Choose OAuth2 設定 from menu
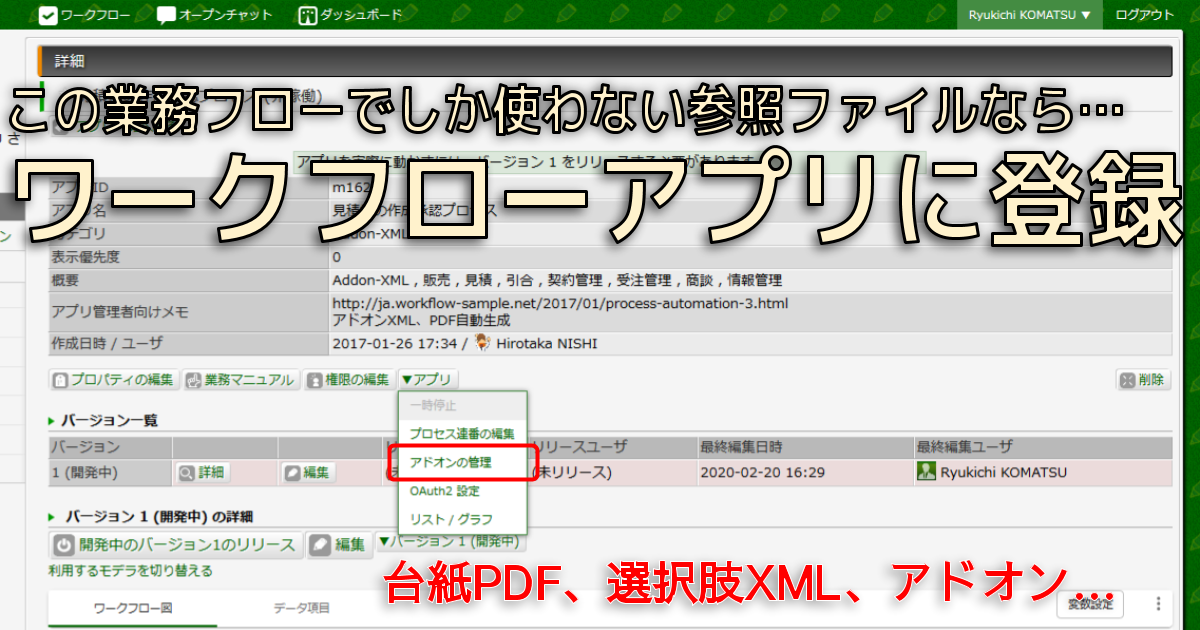The height and width of the screenshot is (630, 1200). [462, 492]
